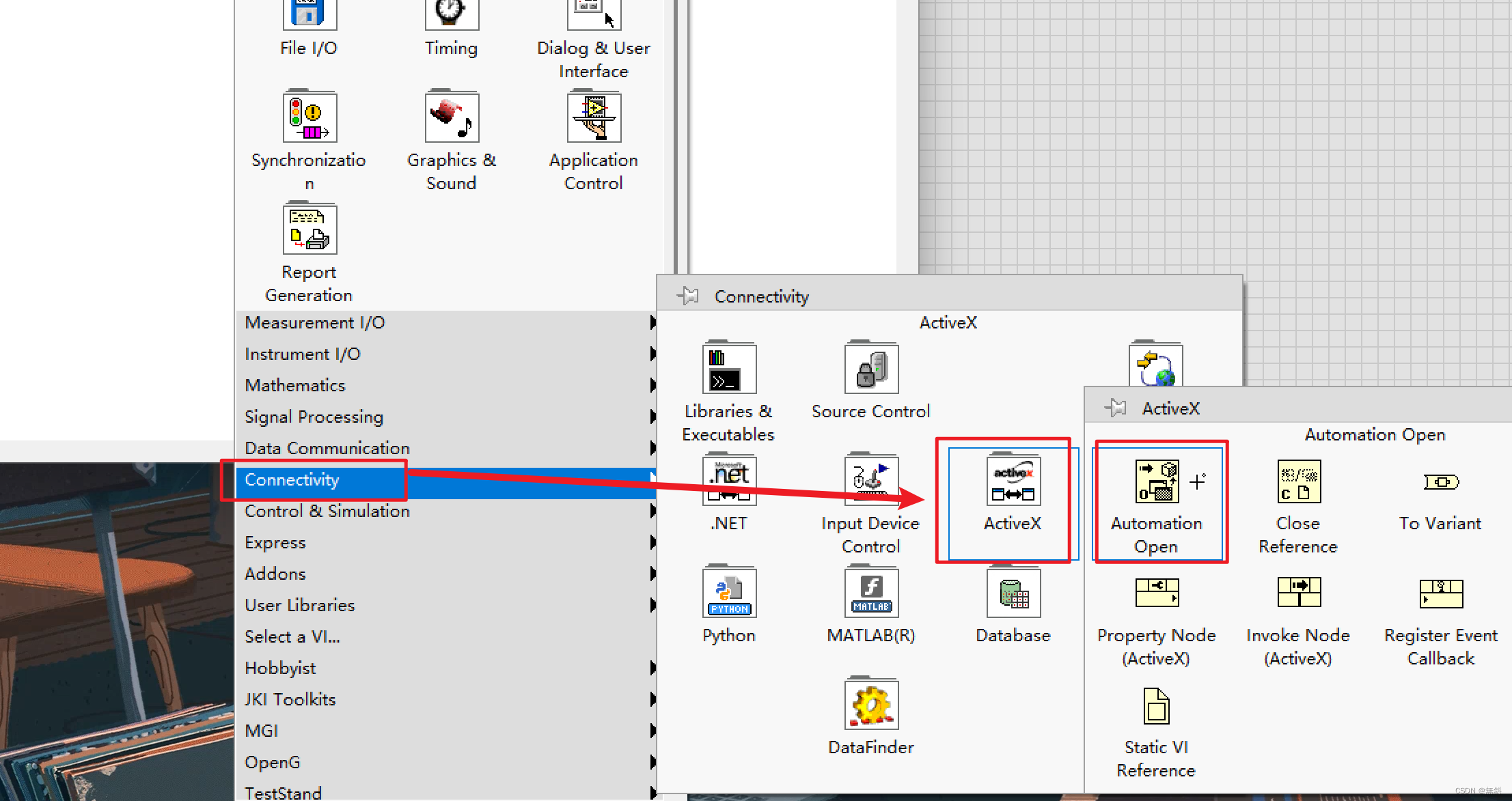1512x801 pixels.
Task: Open the Instrument I/O menu entry
Action: (303, 354)
